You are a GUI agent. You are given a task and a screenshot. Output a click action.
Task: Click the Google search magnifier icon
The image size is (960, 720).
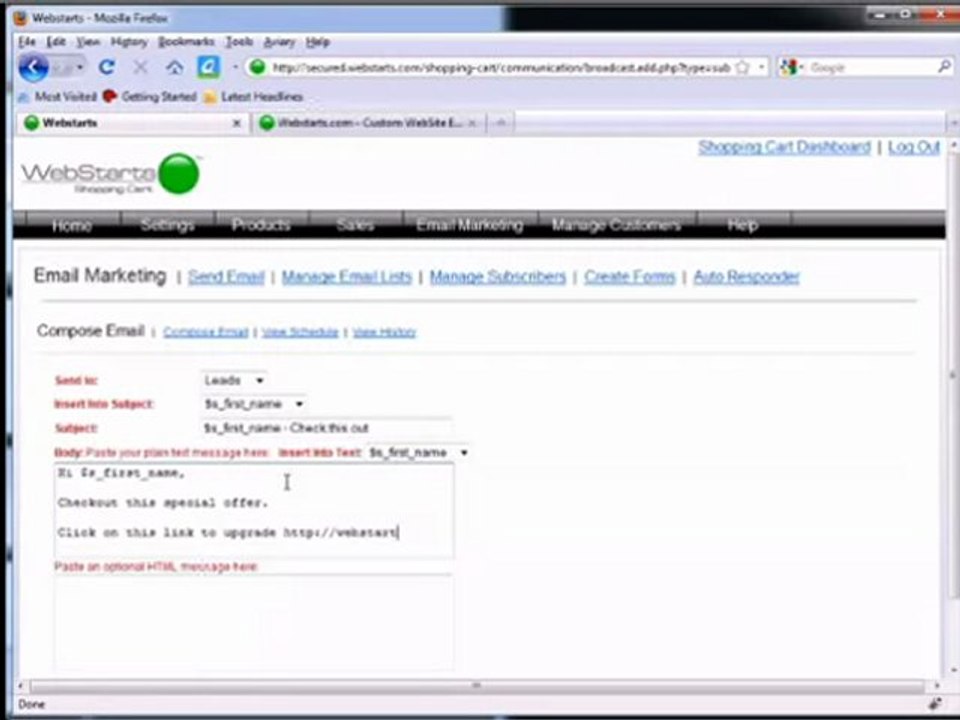tap(944, 67)
